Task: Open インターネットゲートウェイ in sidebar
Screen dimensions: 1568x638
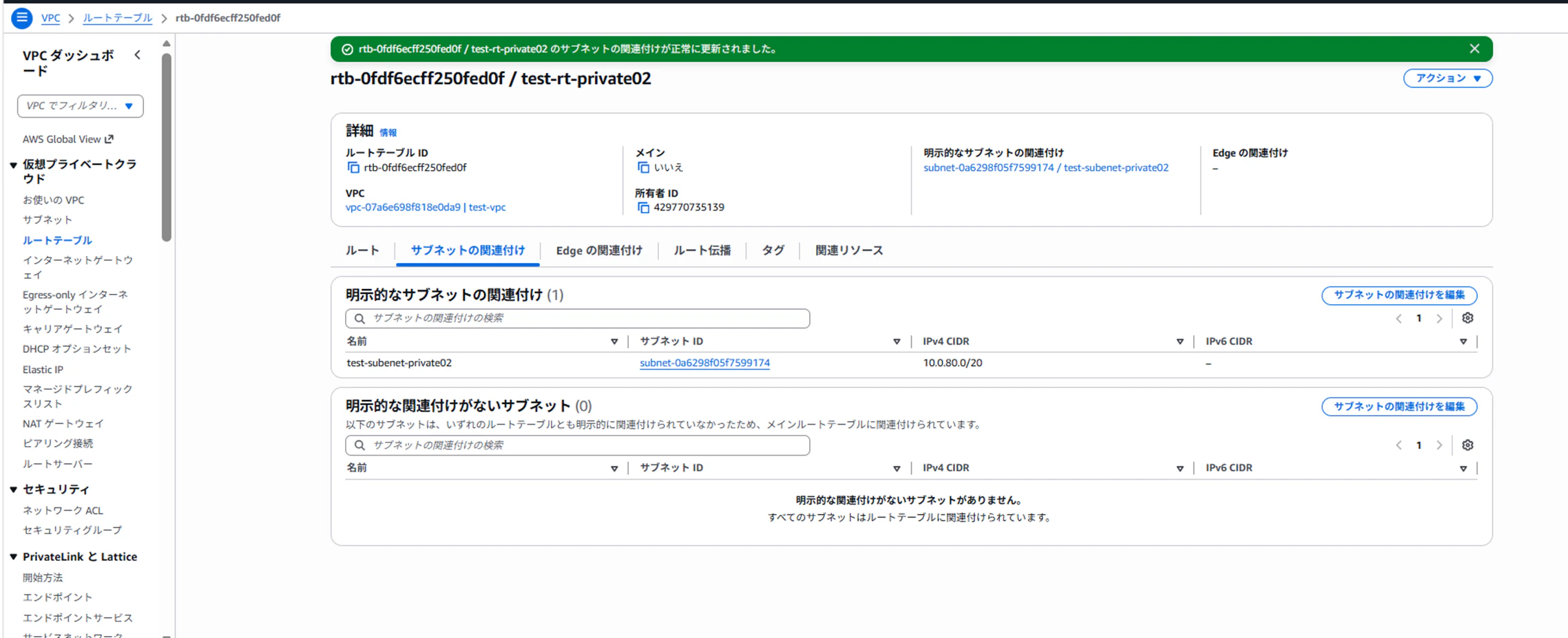Action: pos(78,268)
